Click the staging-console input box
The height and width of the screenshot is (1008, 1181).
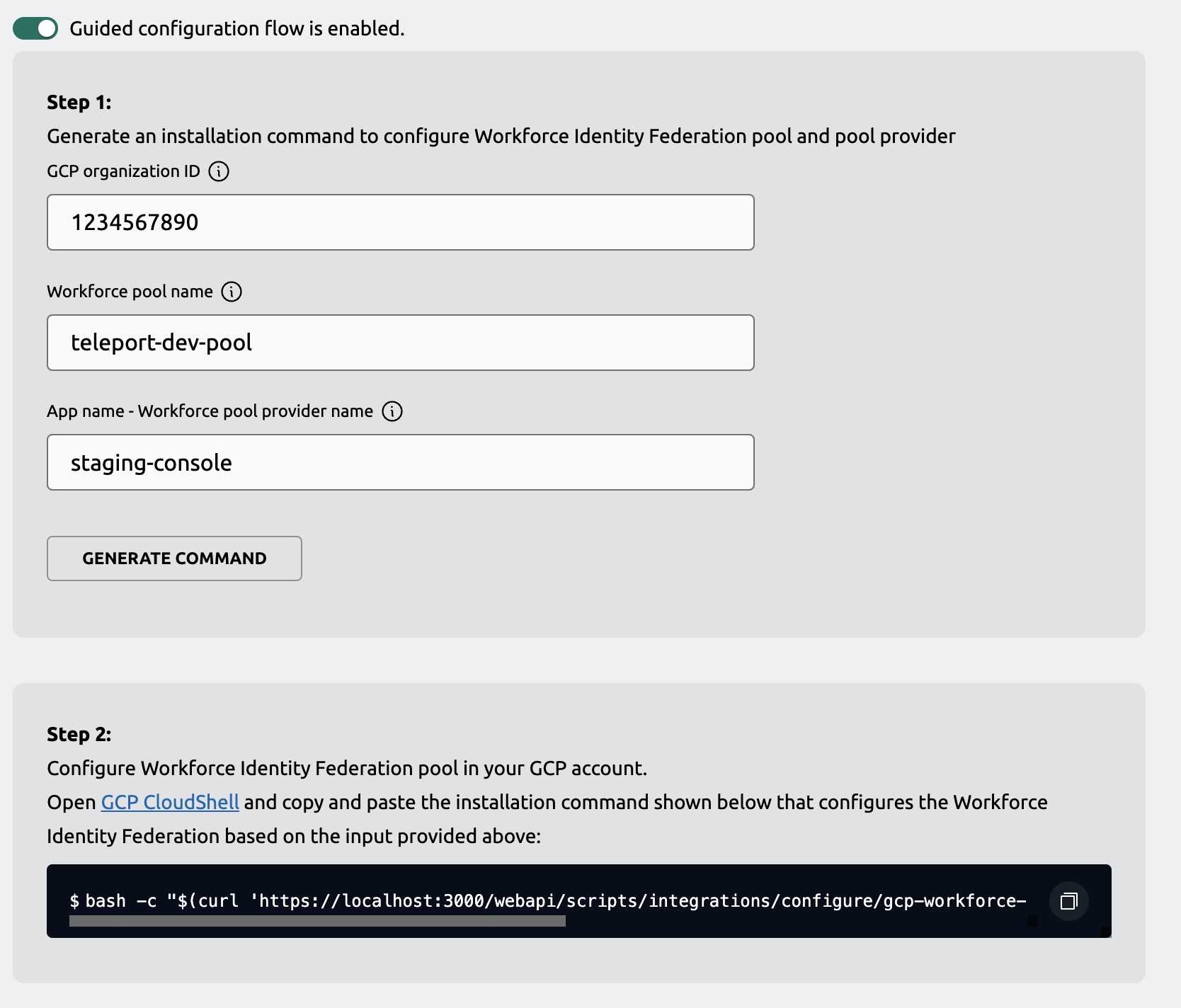(x=400, y=462)
